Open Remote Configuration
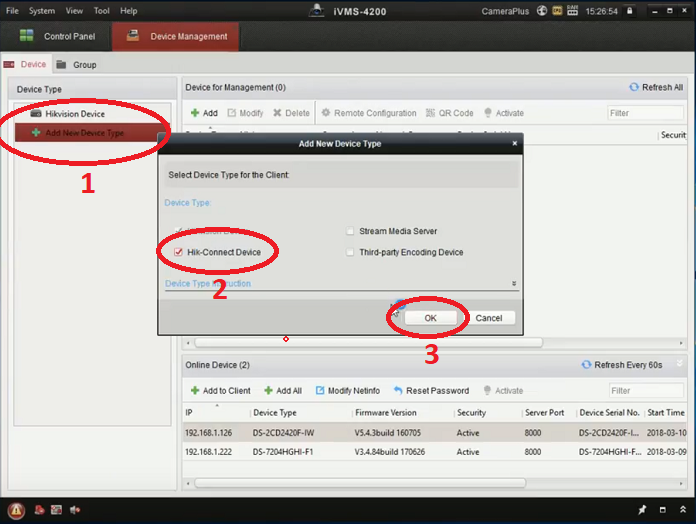The width and height of the screenshot is (696, 524). pyautogui.click(x=369, y=113)
